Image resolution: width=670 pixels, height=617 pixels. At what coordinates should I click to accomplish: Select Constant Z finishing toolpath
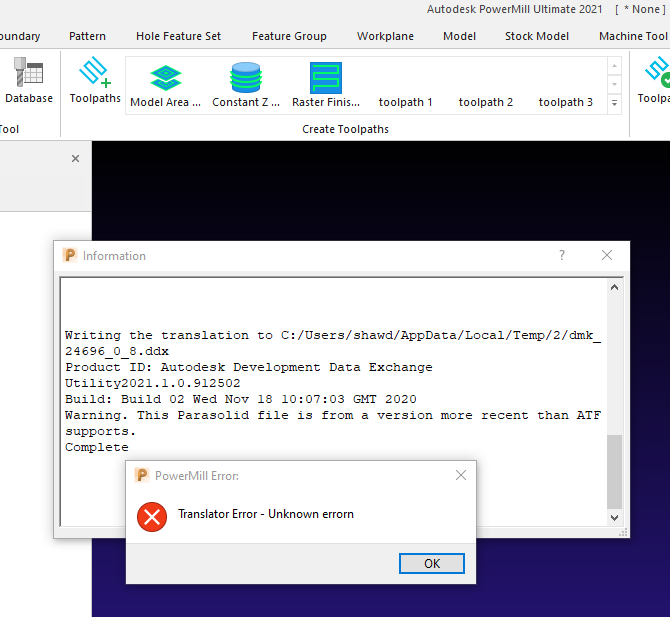coord(246,85)
